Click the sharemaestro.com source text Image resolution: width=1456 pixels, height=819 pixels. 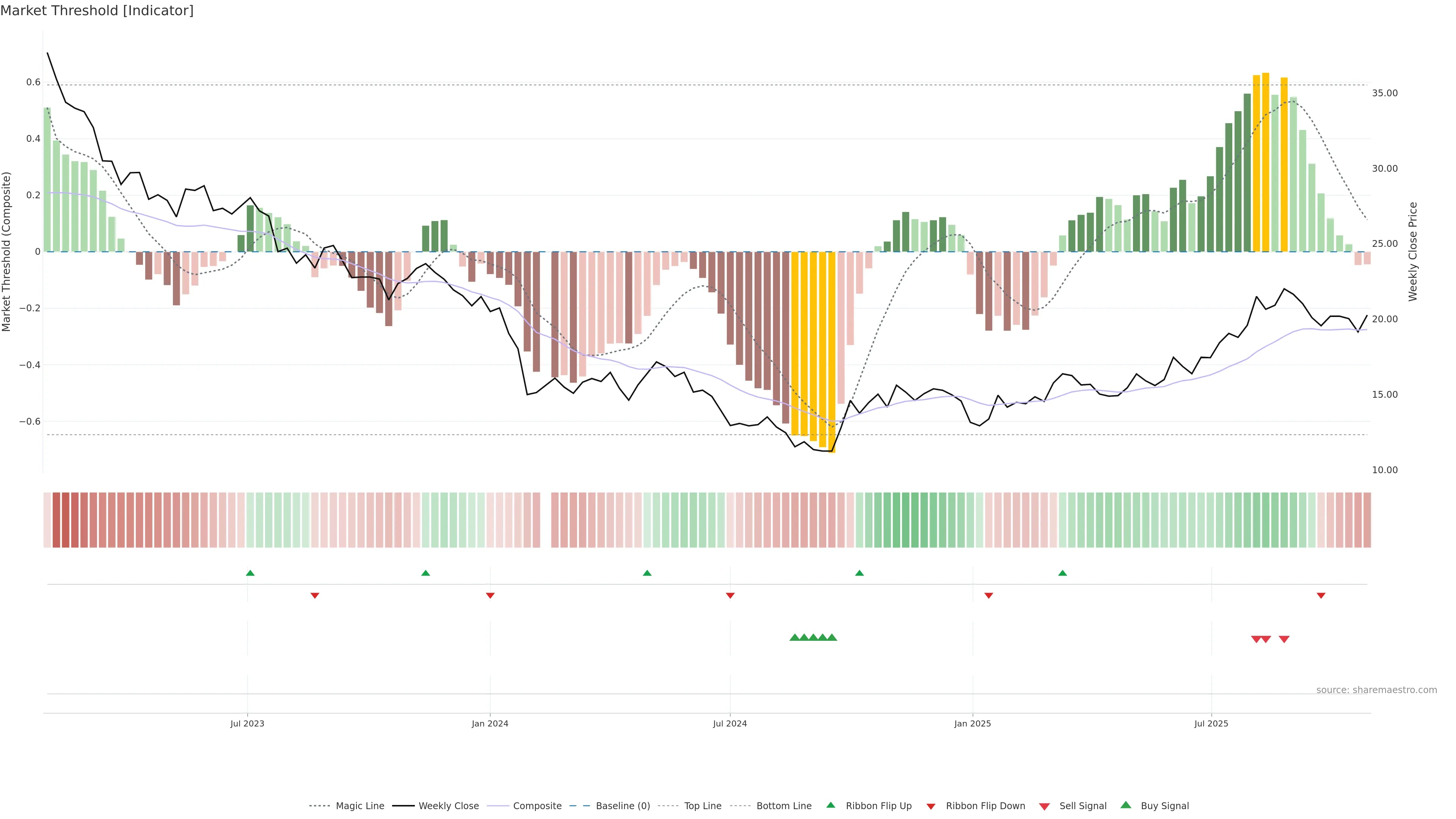[1376, 690]
